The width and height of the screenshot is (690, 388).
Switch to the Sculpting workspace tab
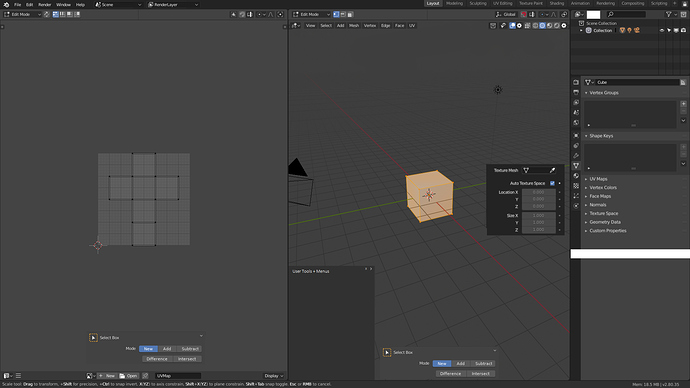pyautogui.click(x=478, y=3)
